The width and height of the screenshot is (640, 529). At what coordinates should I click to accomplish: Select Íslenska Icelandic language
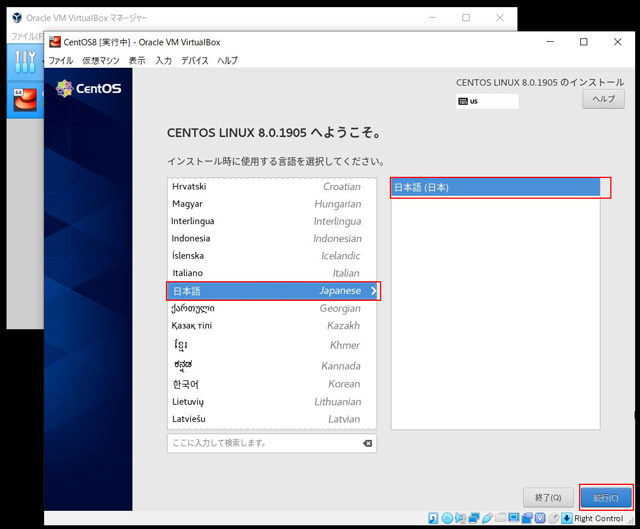click(272, 256)
